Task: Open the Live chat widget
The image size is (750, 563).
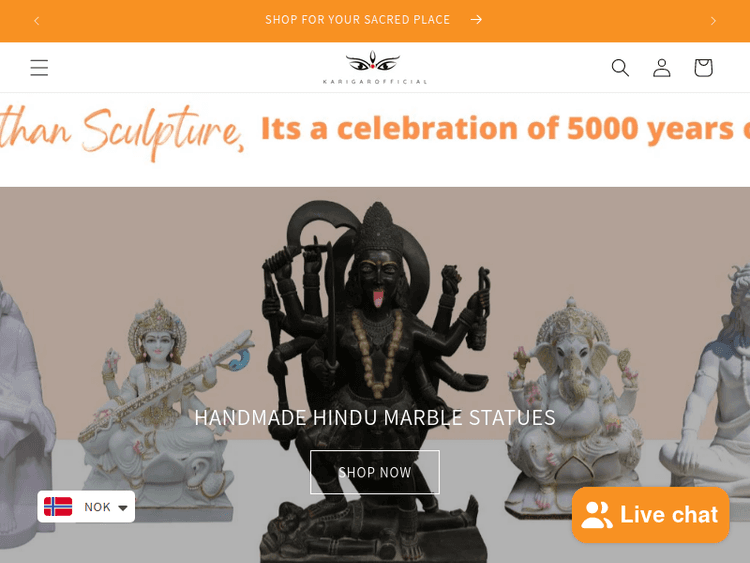Action: coord(650,515)
